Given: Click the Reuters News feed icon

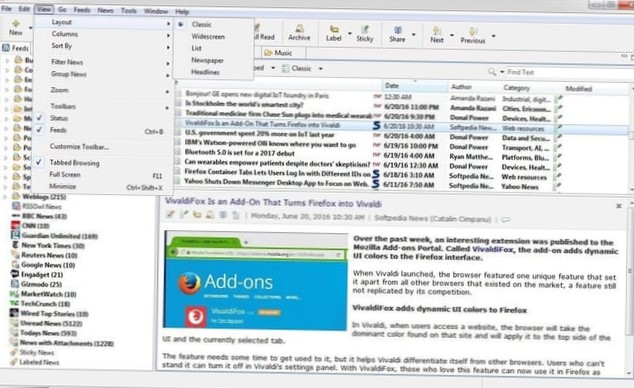Looking at the screenshot, I should click(x=15, y=255).
